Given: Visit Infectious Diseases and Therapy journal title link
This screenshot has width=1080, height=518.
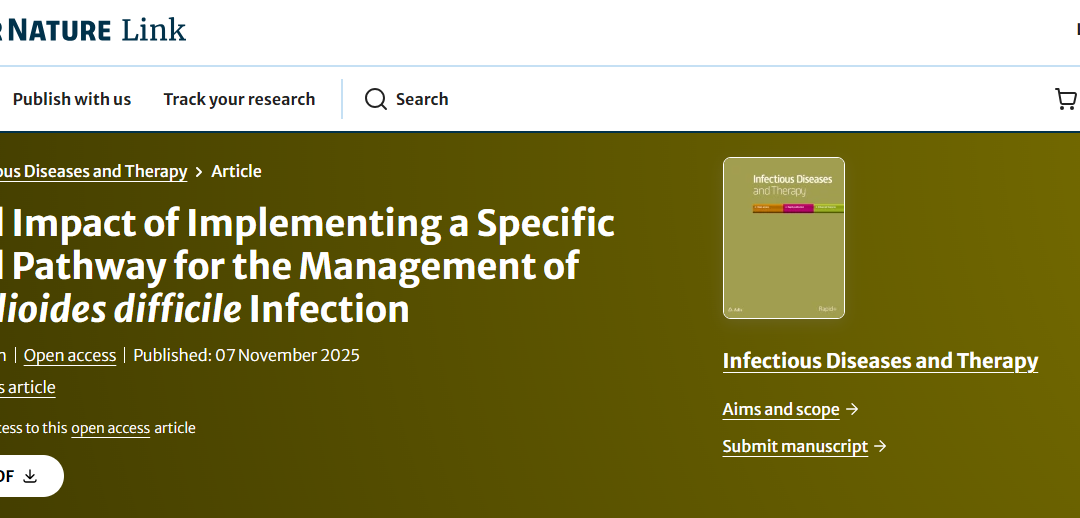Looking at the screenshot, I should tap(880, 361).
